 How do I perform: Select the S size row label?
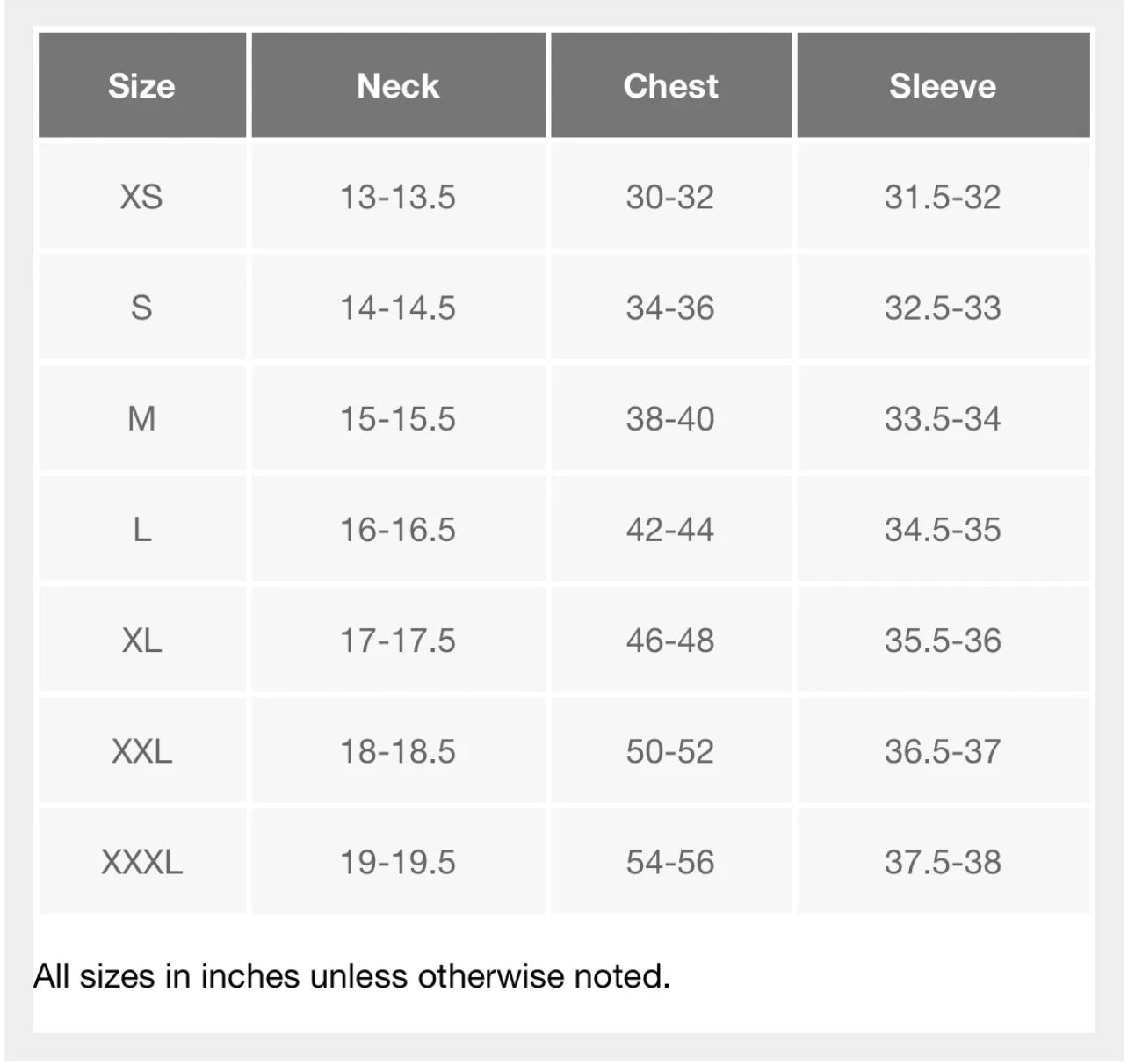[141, 308]
